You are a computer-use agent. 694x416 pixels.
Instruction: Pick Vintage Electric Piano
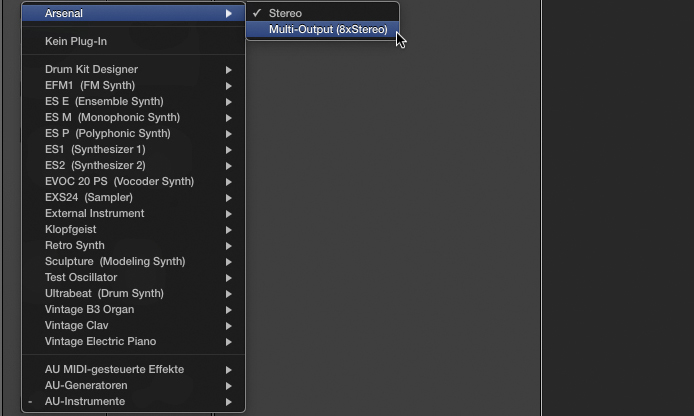133,341
